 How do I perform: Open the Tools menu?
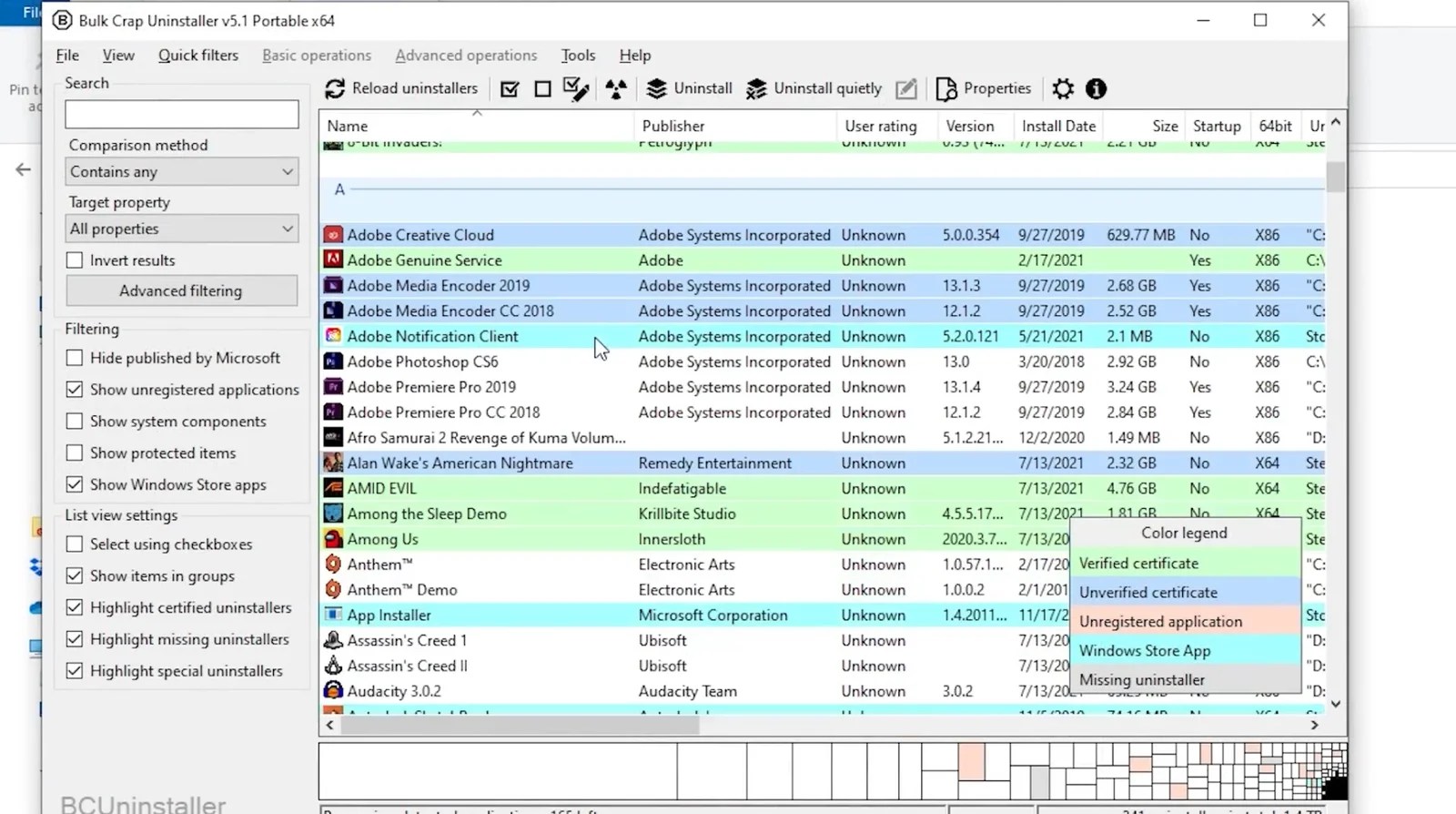tap(578, 56)
